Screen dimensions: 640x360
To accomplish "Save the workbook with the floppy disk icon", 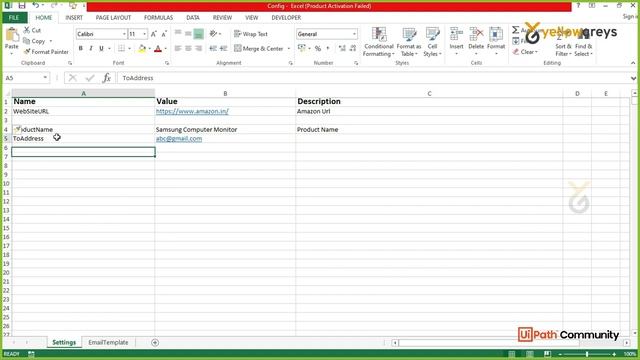I will pyautogui.click(x=22, y=6).
